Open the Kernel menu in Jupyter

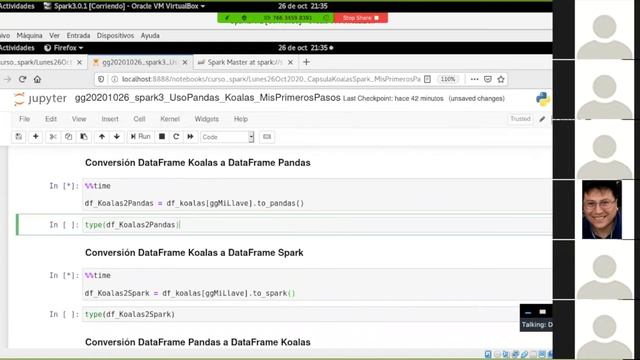click(x=170, y=119)
